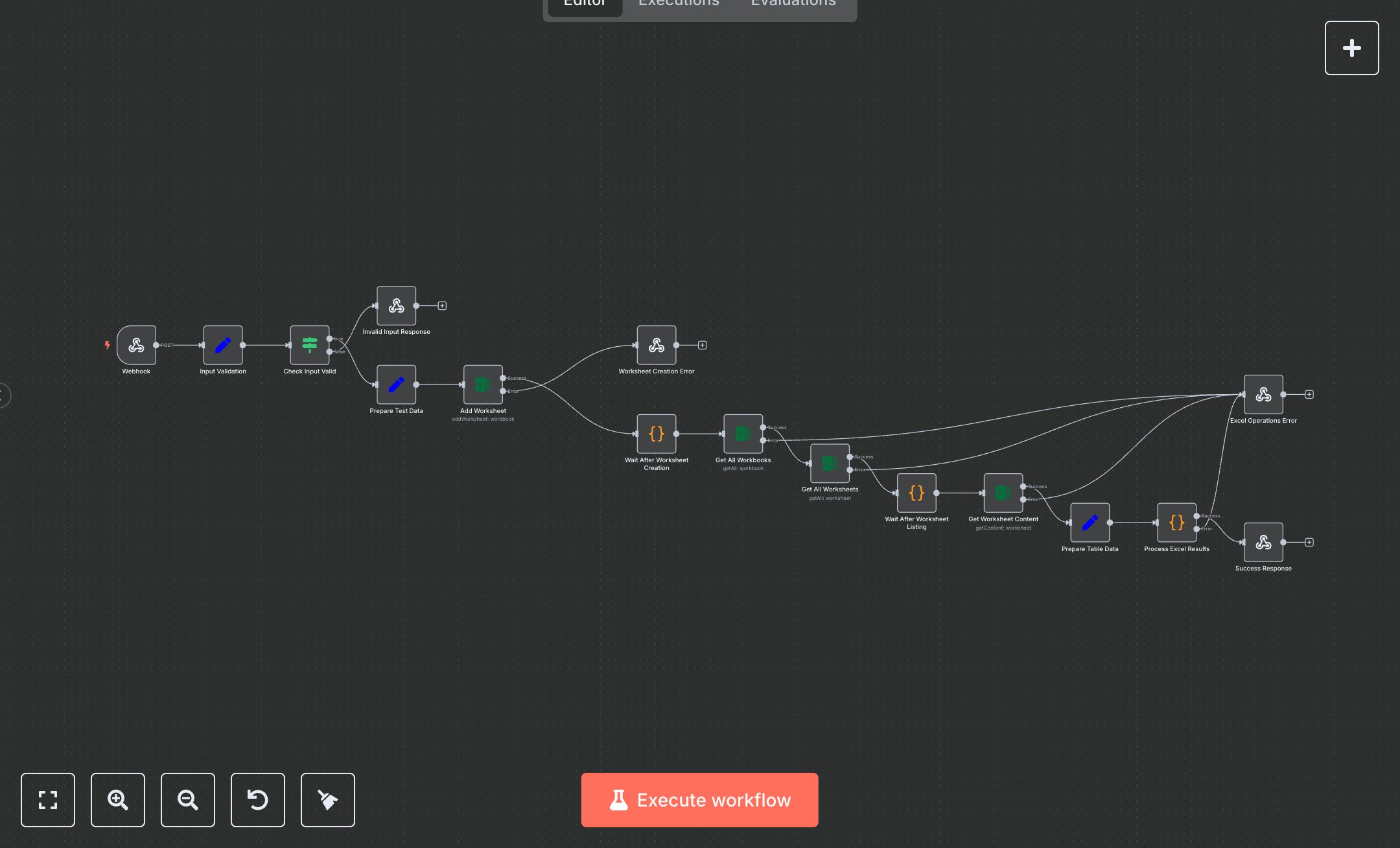1400x848 pixels.
Task: Zoom in on the canvas
Action: [x=118, y=800]
